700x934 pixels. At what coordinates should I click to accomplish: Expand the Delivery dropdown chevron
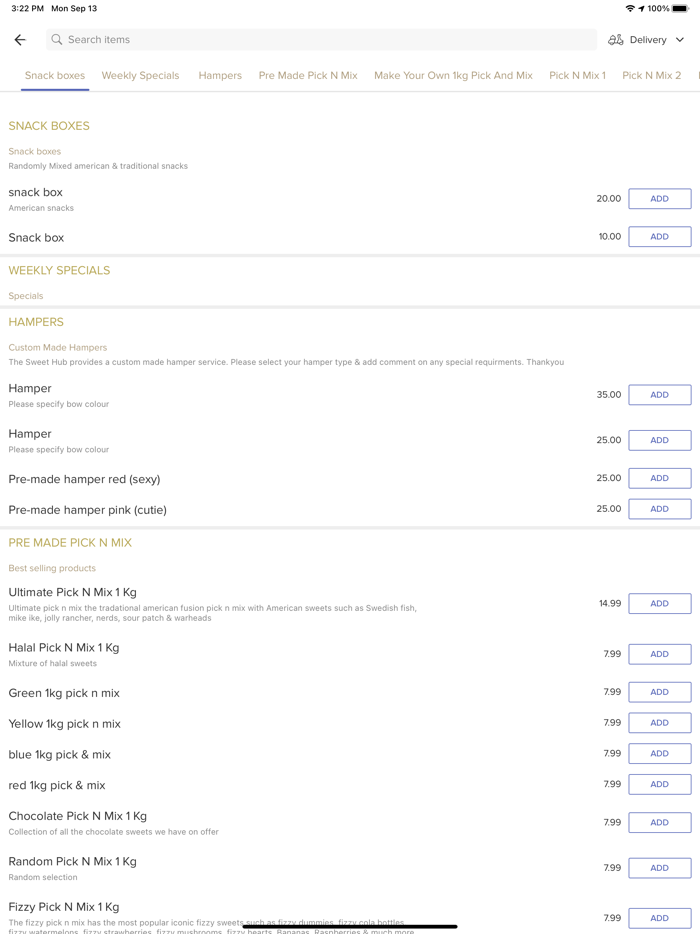[x=680, y=40]
